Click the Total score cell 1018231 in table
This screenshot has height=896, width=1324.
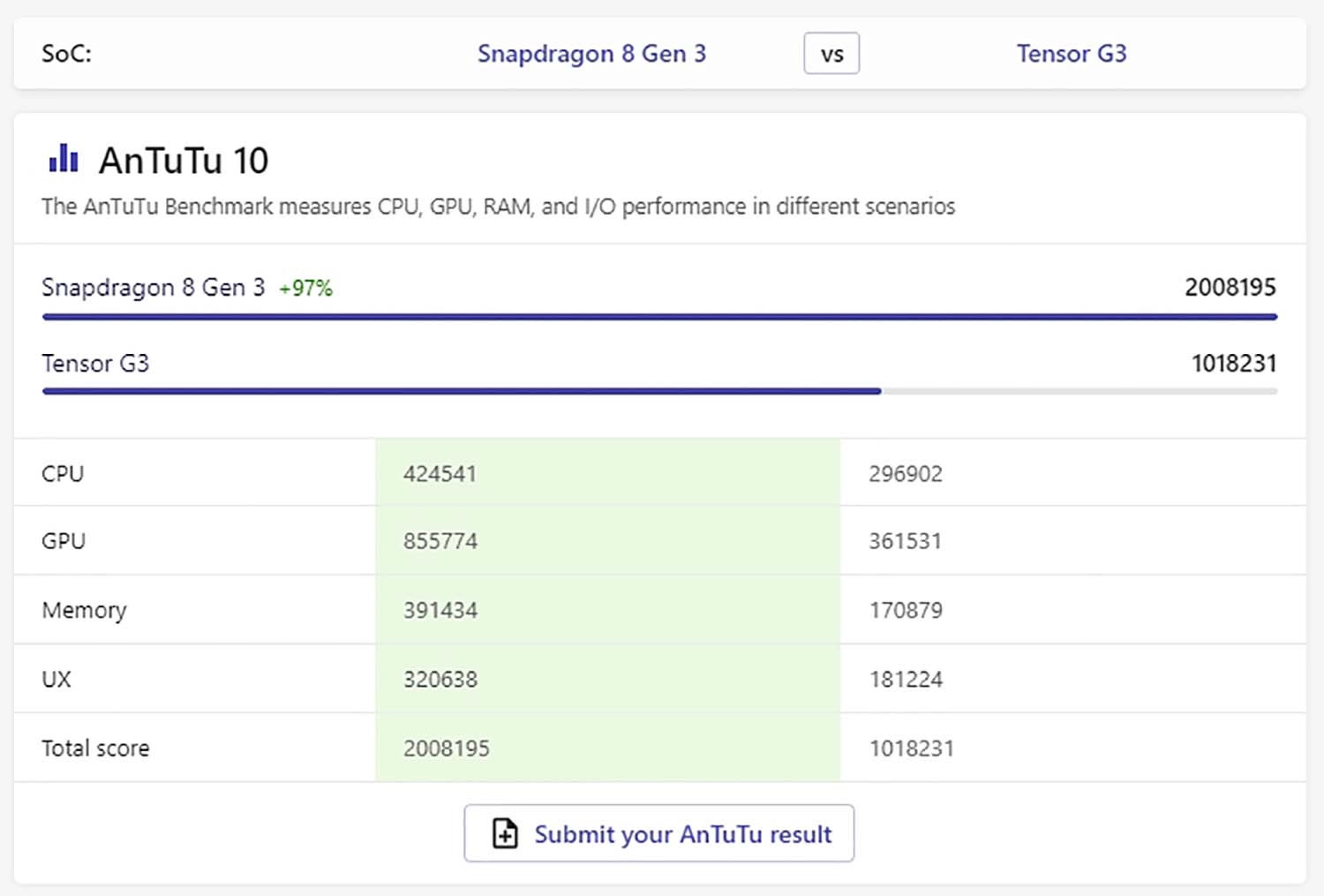(x=911, y=749)
